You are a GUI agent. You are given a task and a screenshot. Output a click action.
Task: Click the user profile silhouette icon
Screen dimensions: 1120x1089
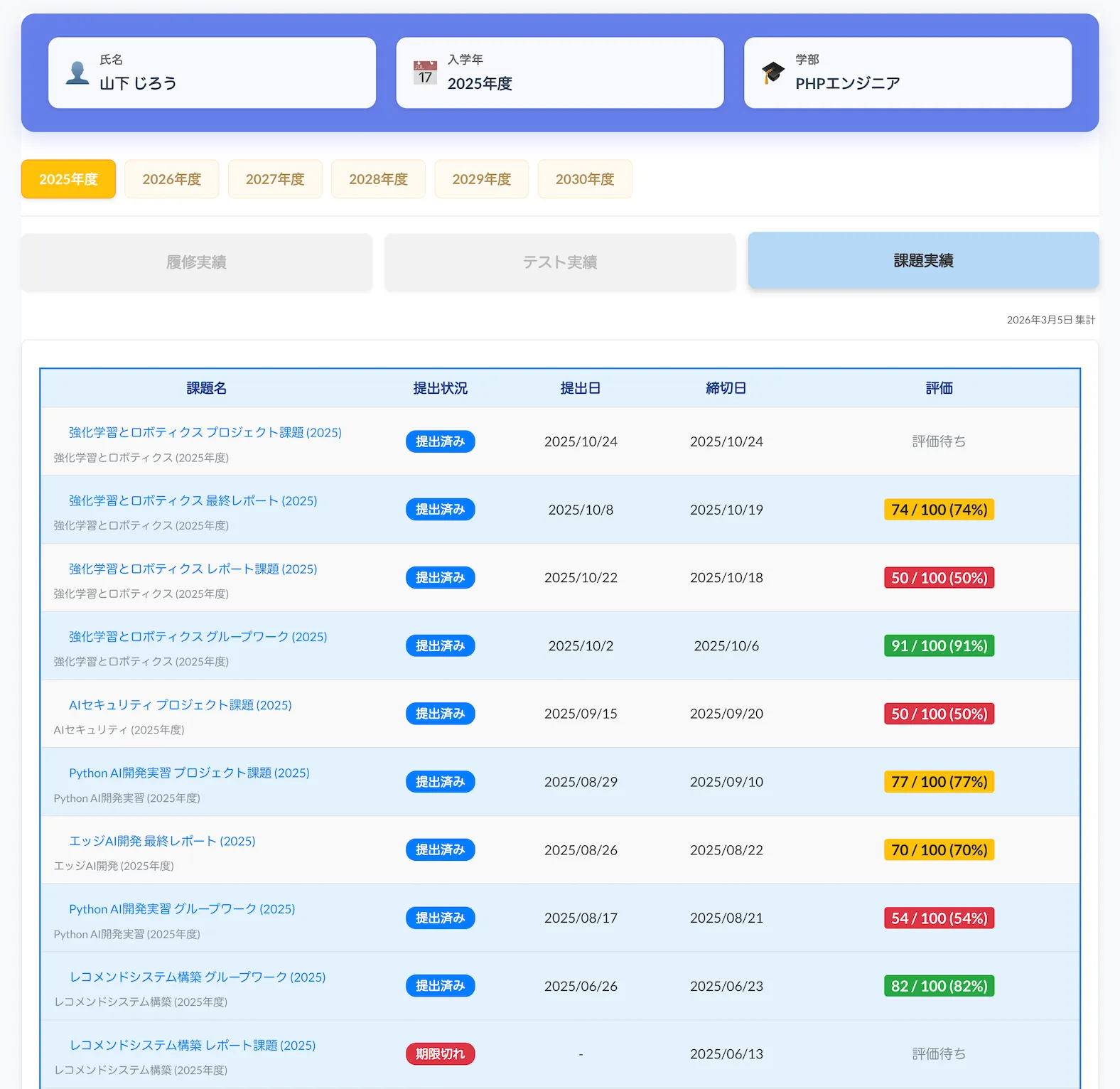(x=77, y=73)
